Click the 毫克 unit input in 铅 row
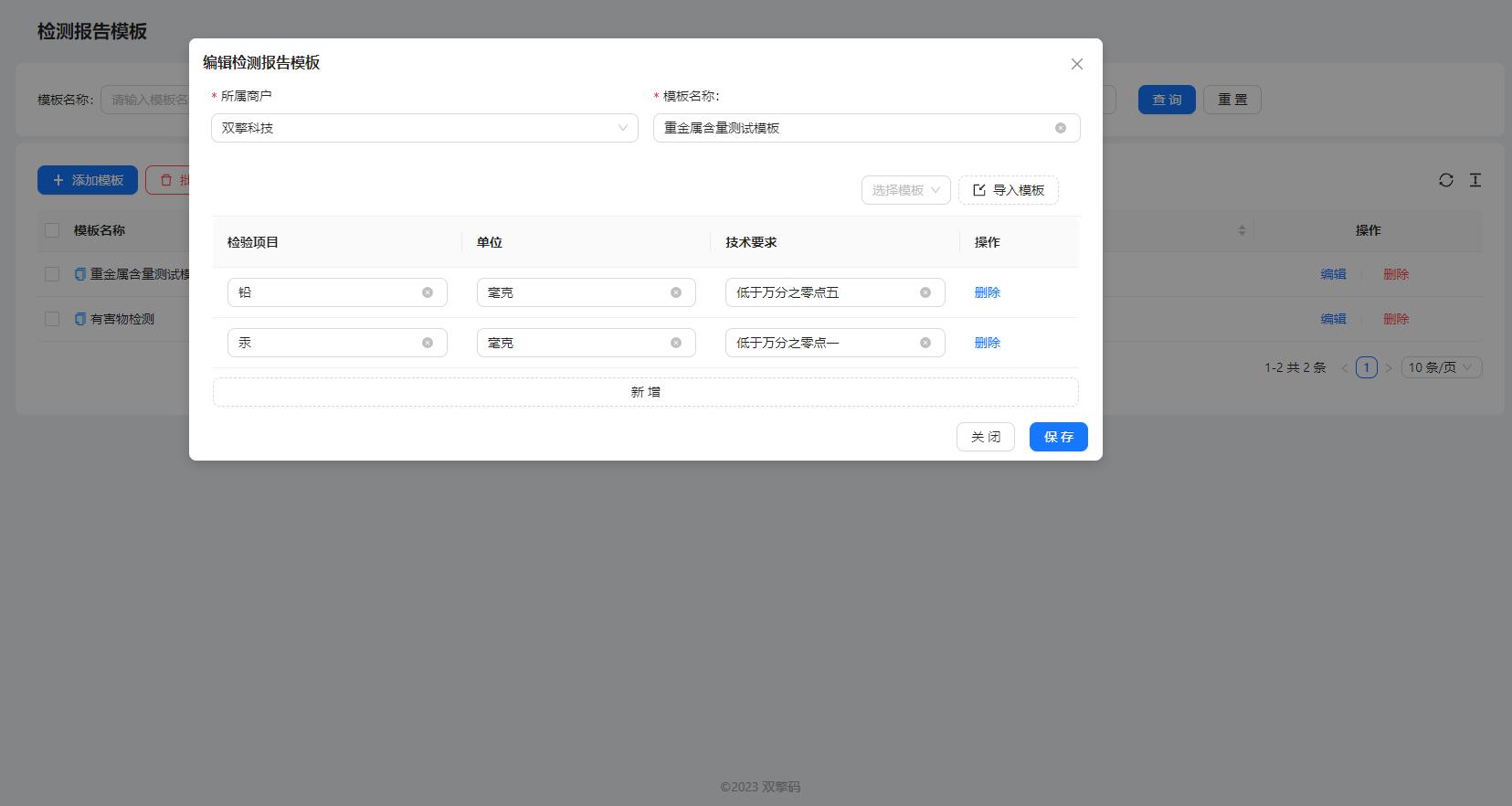This screenshot has height=806, width=1512. click(587, 292)
